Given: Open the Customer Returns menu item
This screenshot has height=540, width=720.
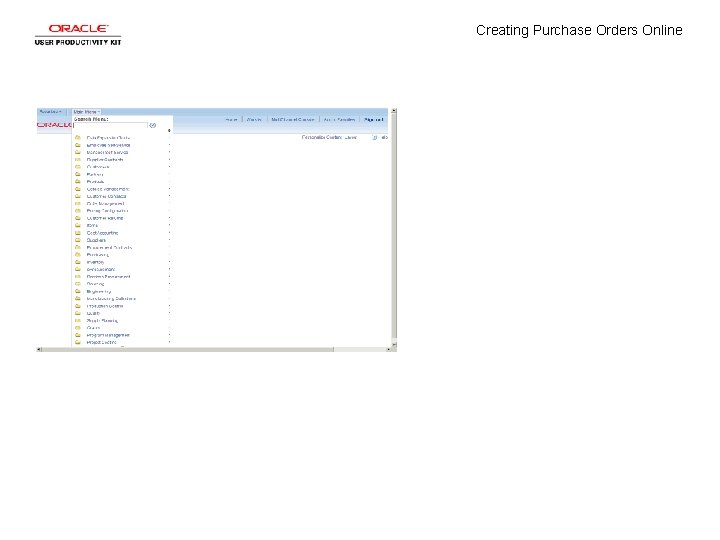Looking at the screenshot, I should coord(105,218).
